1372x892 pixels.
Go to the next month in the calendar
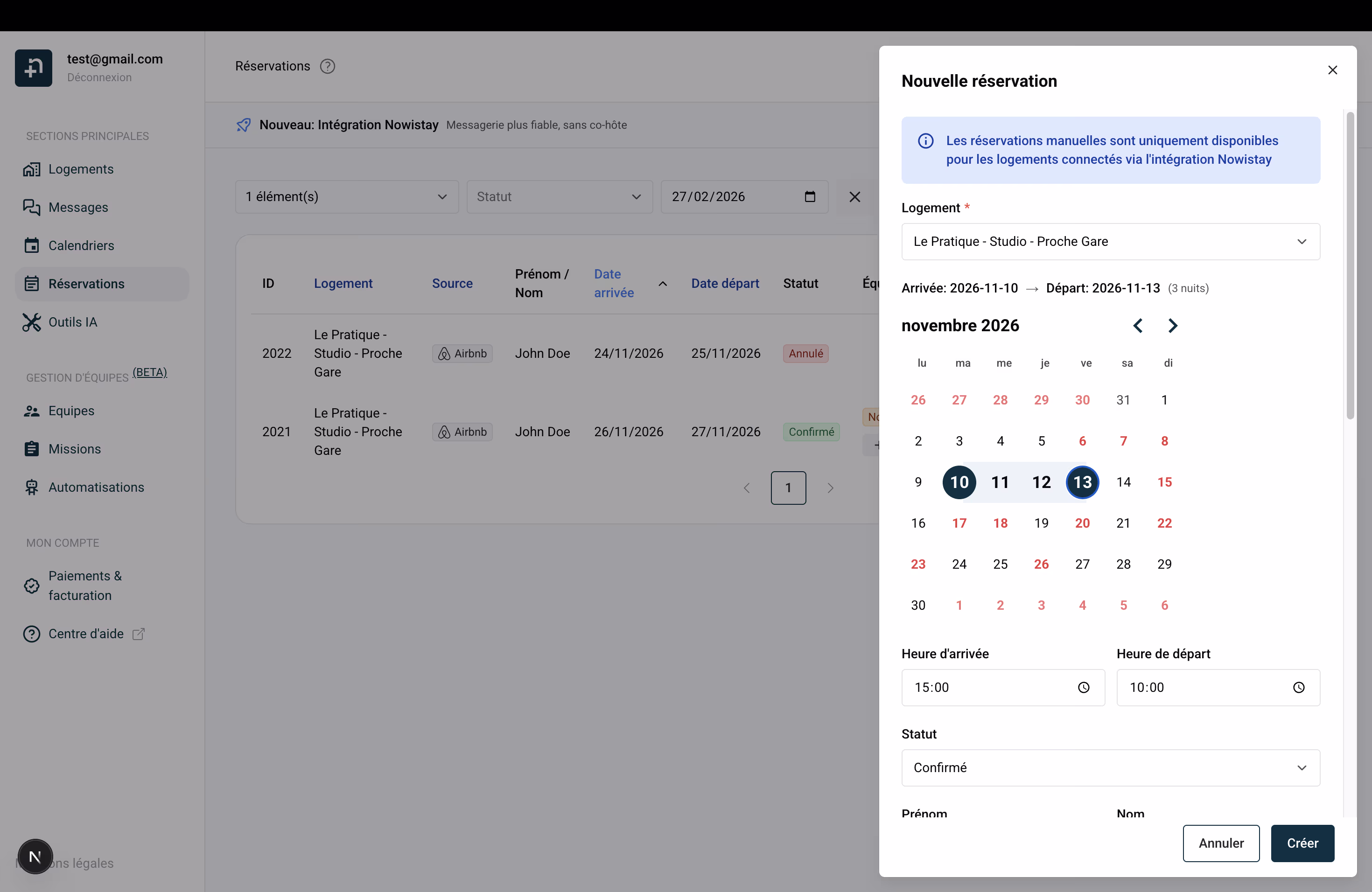1173,326
